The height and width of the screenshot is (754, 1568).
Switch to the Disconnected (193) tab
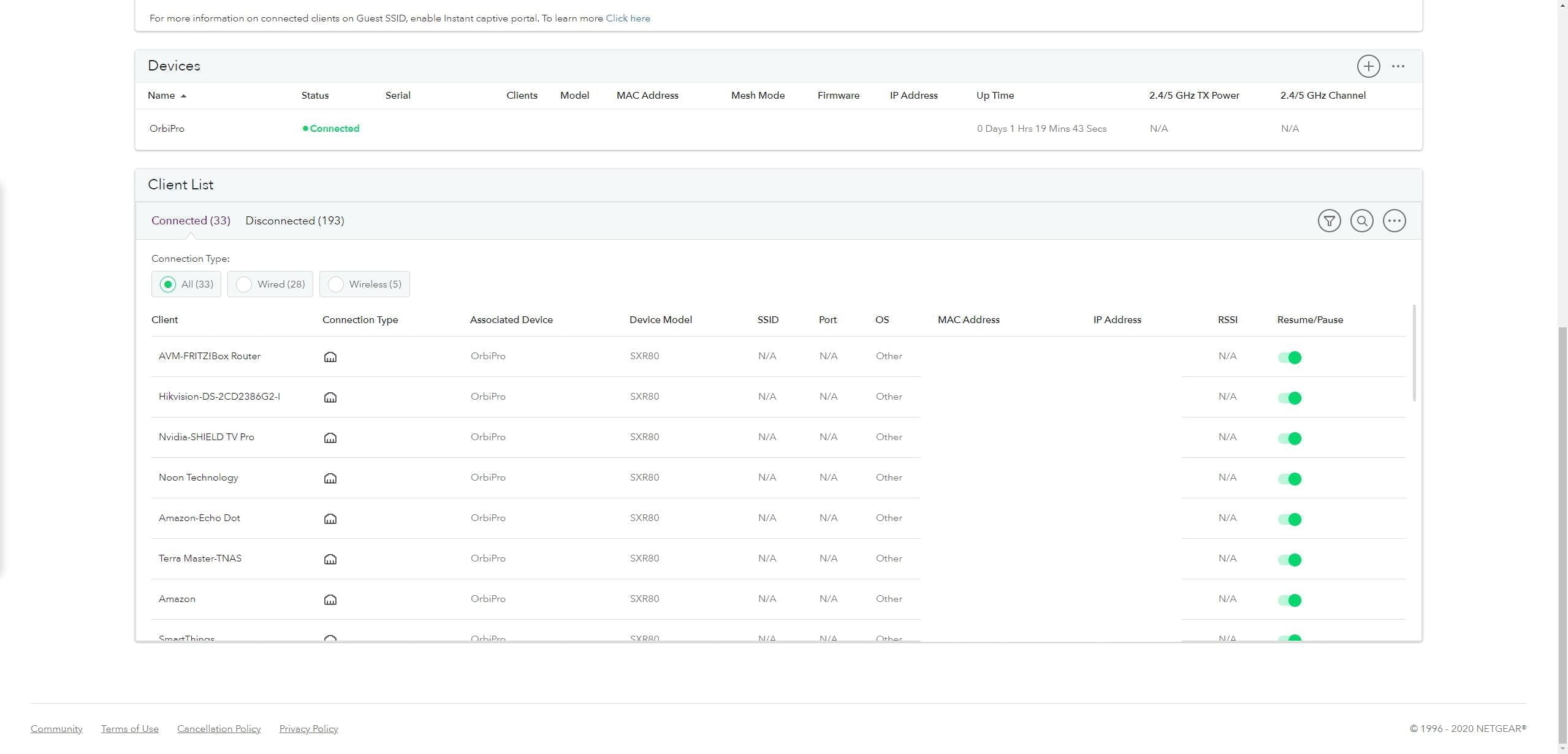pos(294,221)
